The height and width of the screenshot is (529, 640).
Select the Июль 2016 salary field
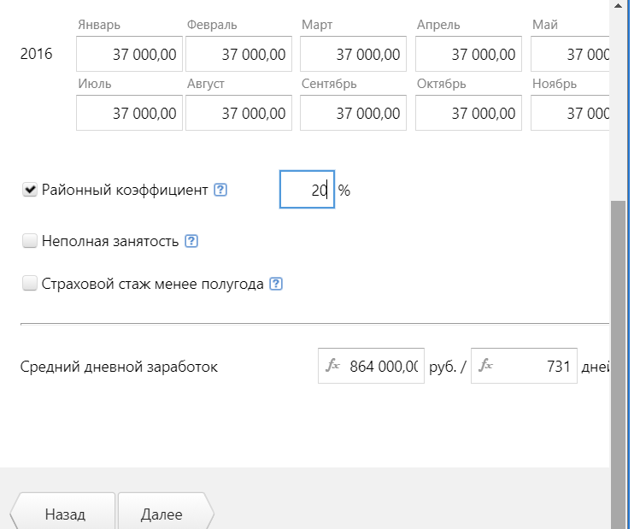point(129,113)
